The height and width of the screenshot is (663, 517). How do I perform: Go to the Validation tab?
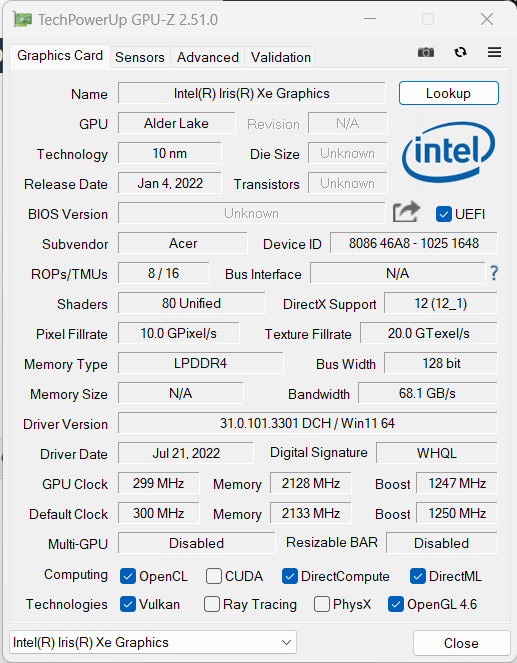click(x=281, y=57)
